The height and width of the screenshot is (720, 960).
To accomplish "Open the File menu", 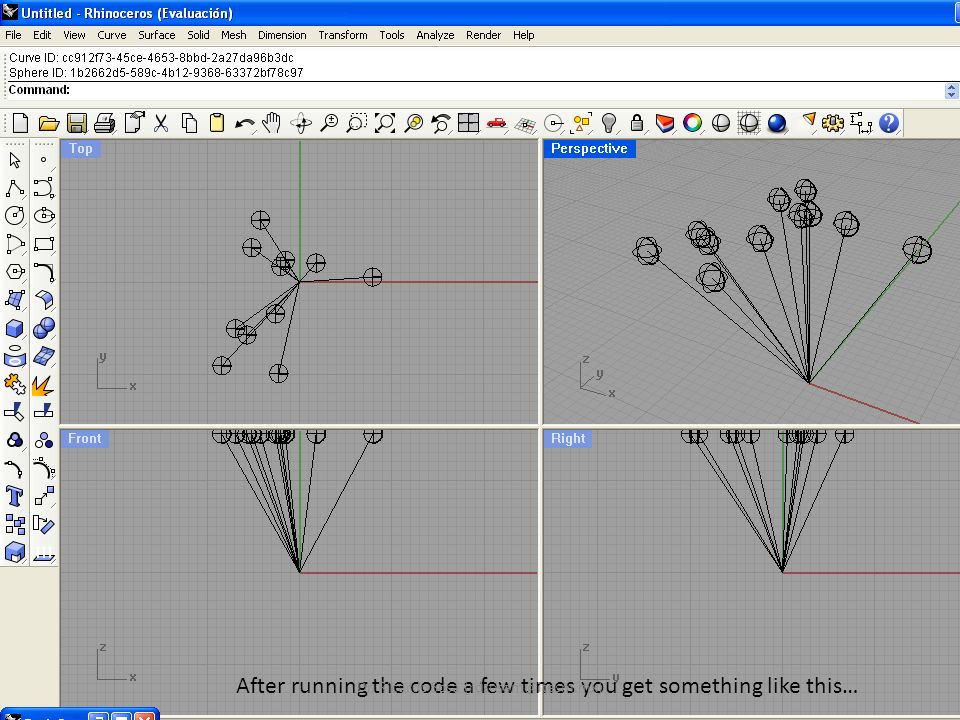I will click(x=13, y=35).
